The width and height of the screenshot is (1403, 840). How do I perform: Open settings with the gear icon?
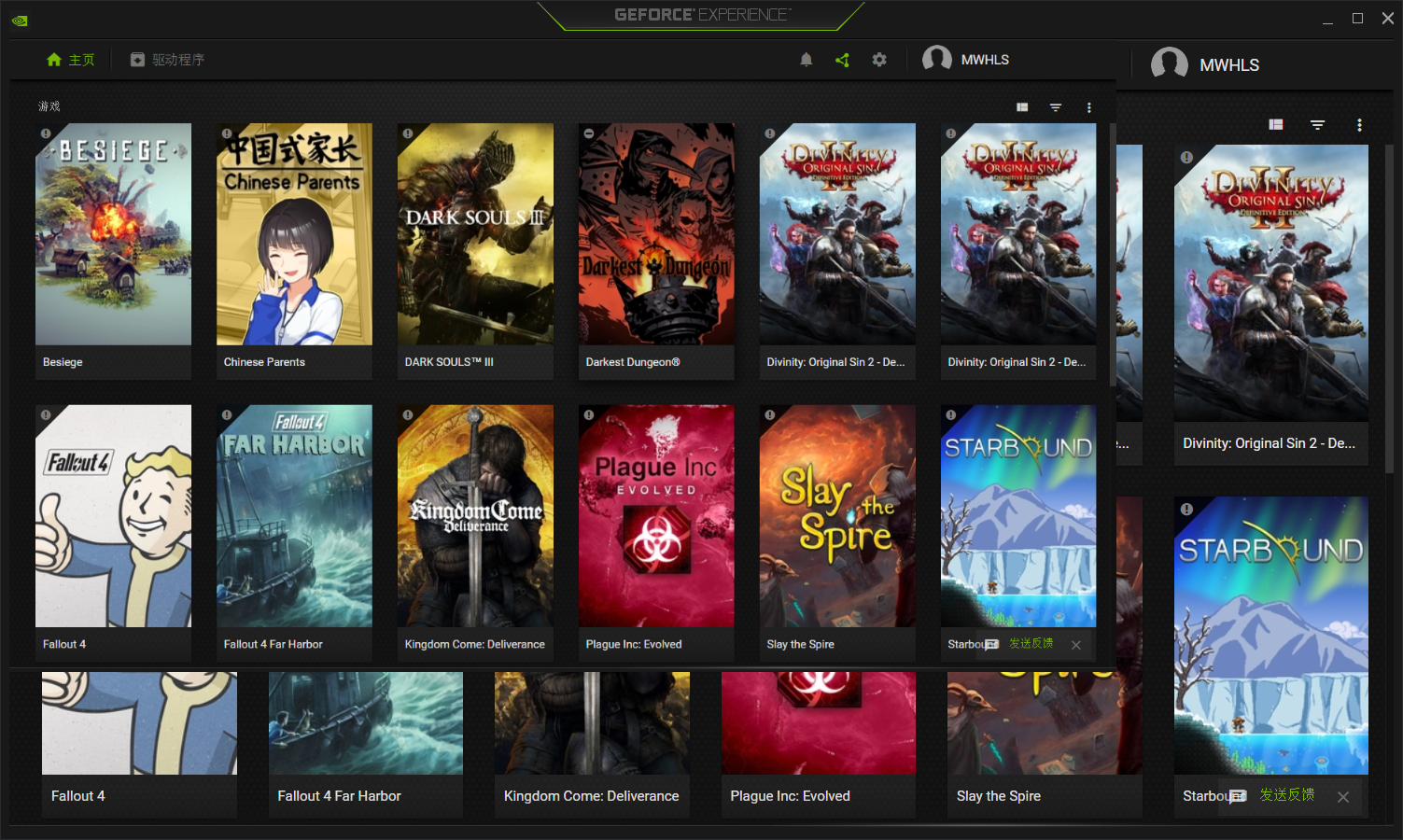pos(879,60)
